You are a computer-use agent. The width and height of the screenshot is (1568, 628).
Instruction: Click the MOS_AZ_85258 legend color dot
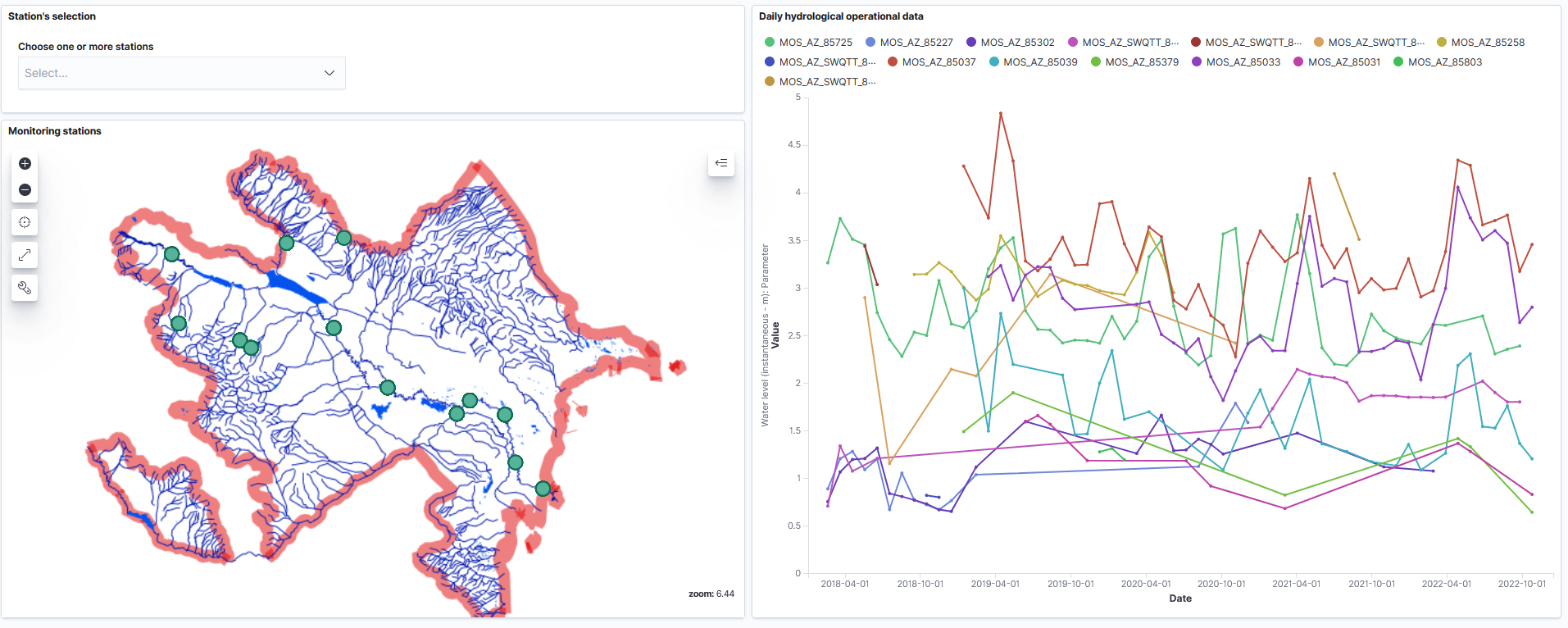click(x=1442, y=43)
